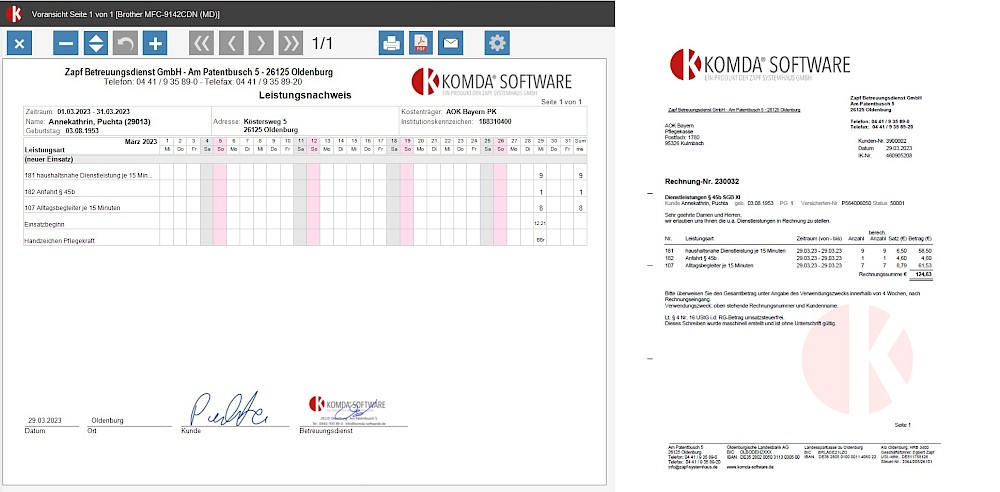Send the document by email envelope icon
This screenshot has width=1000, height=492.
tap(451, 43)
